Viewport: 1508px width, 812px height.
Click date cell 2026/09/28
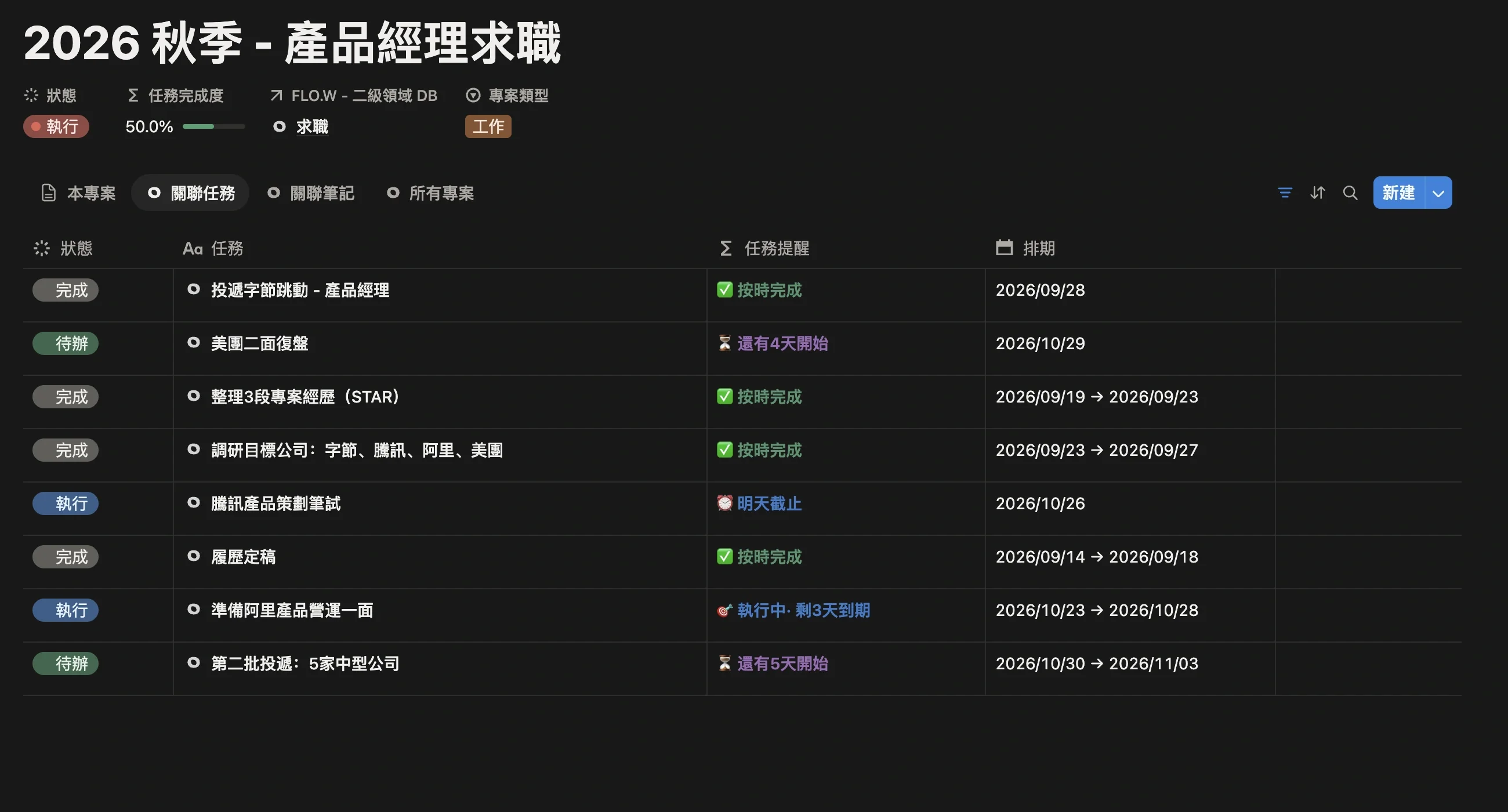pyautogui.click(x=1041, y=290)
